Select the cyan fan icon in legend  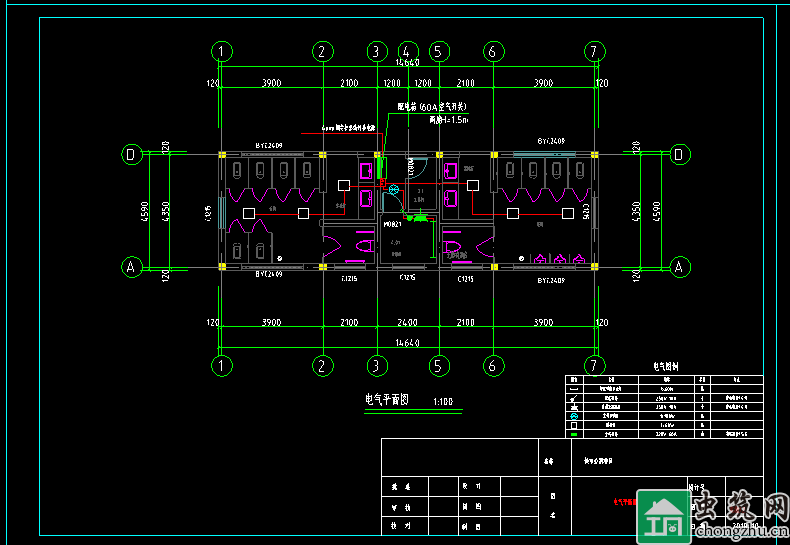(574, 415)
